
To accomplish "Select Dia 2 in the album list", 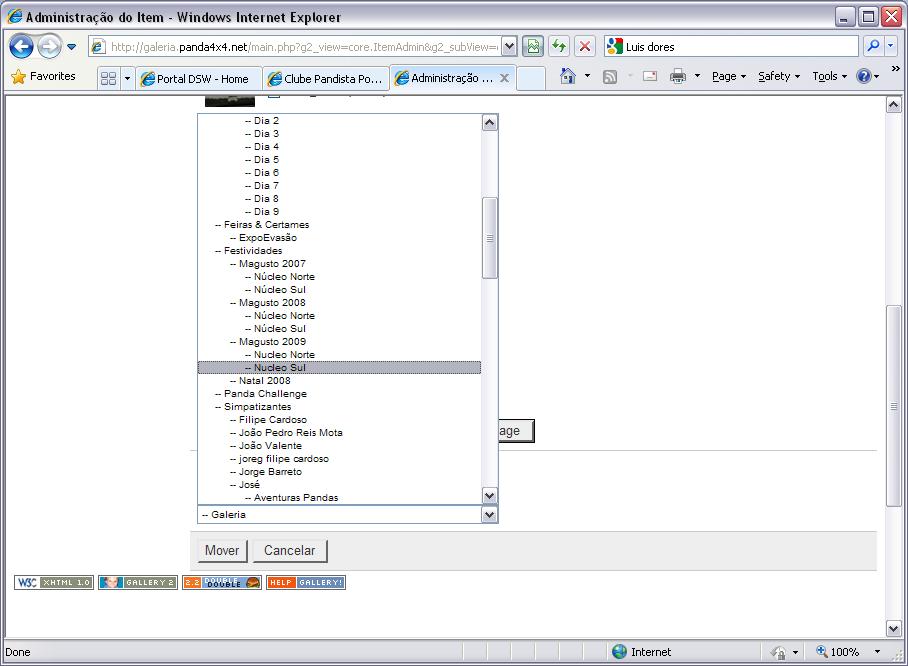I will click(339, 120).
